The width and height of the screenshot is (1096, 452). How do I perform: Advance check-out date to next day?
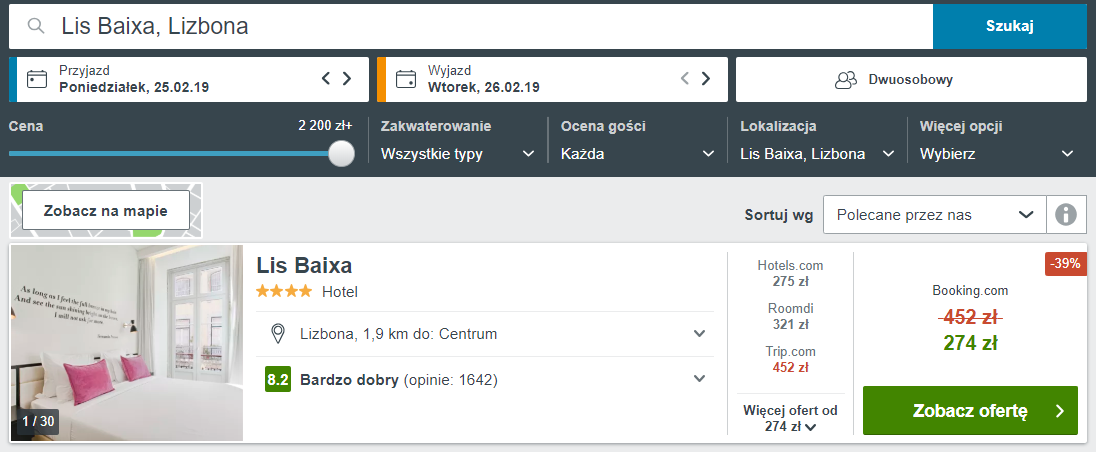coord(706,78)
